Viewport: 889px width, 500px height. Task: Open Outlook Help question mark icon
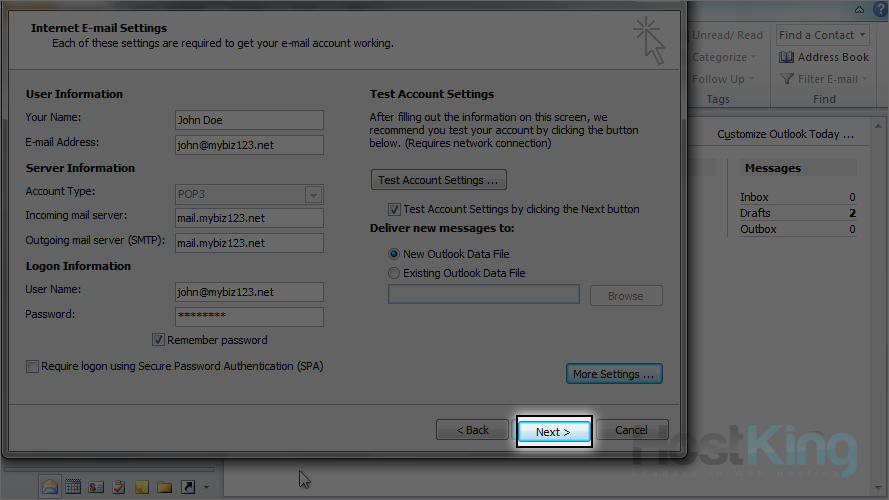click(880, 9)
